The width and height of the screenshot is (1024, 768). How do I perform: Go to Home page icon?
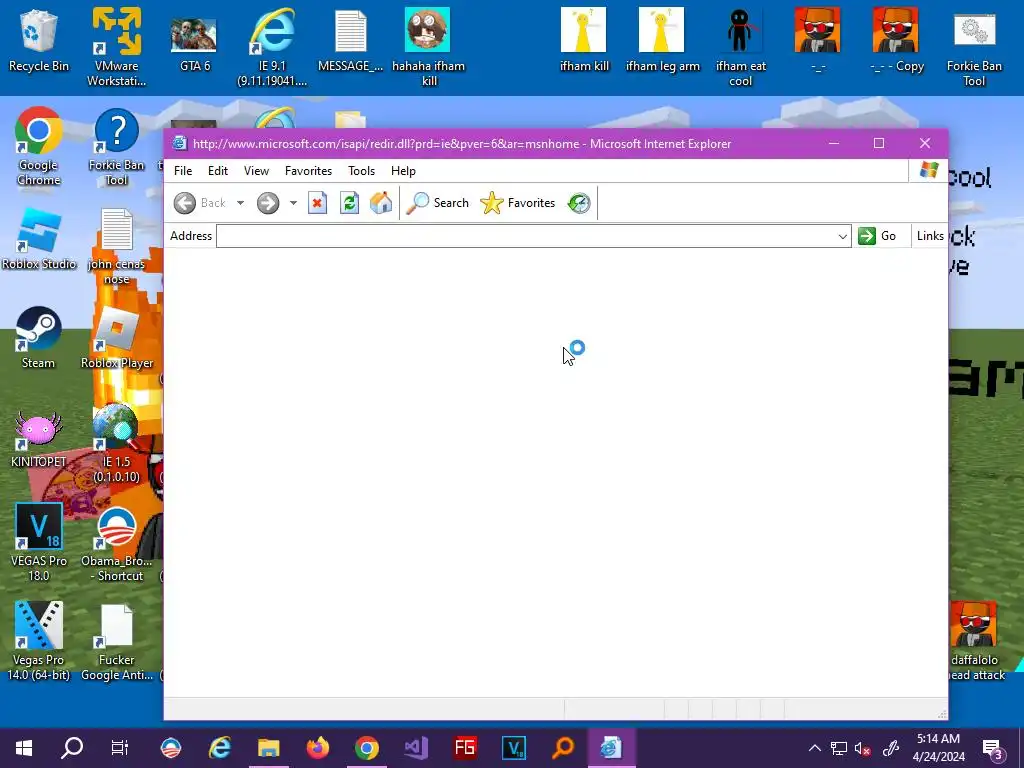[381, 203]
